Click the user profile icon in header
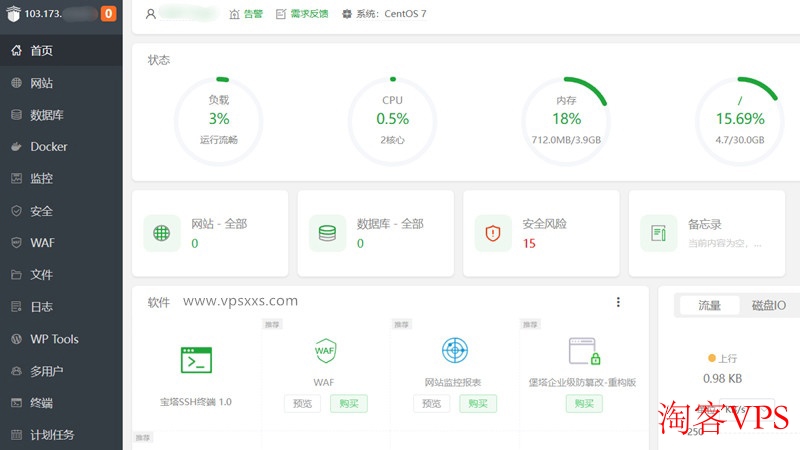Viewport: 800px width, 450px height. pos(151,14)
